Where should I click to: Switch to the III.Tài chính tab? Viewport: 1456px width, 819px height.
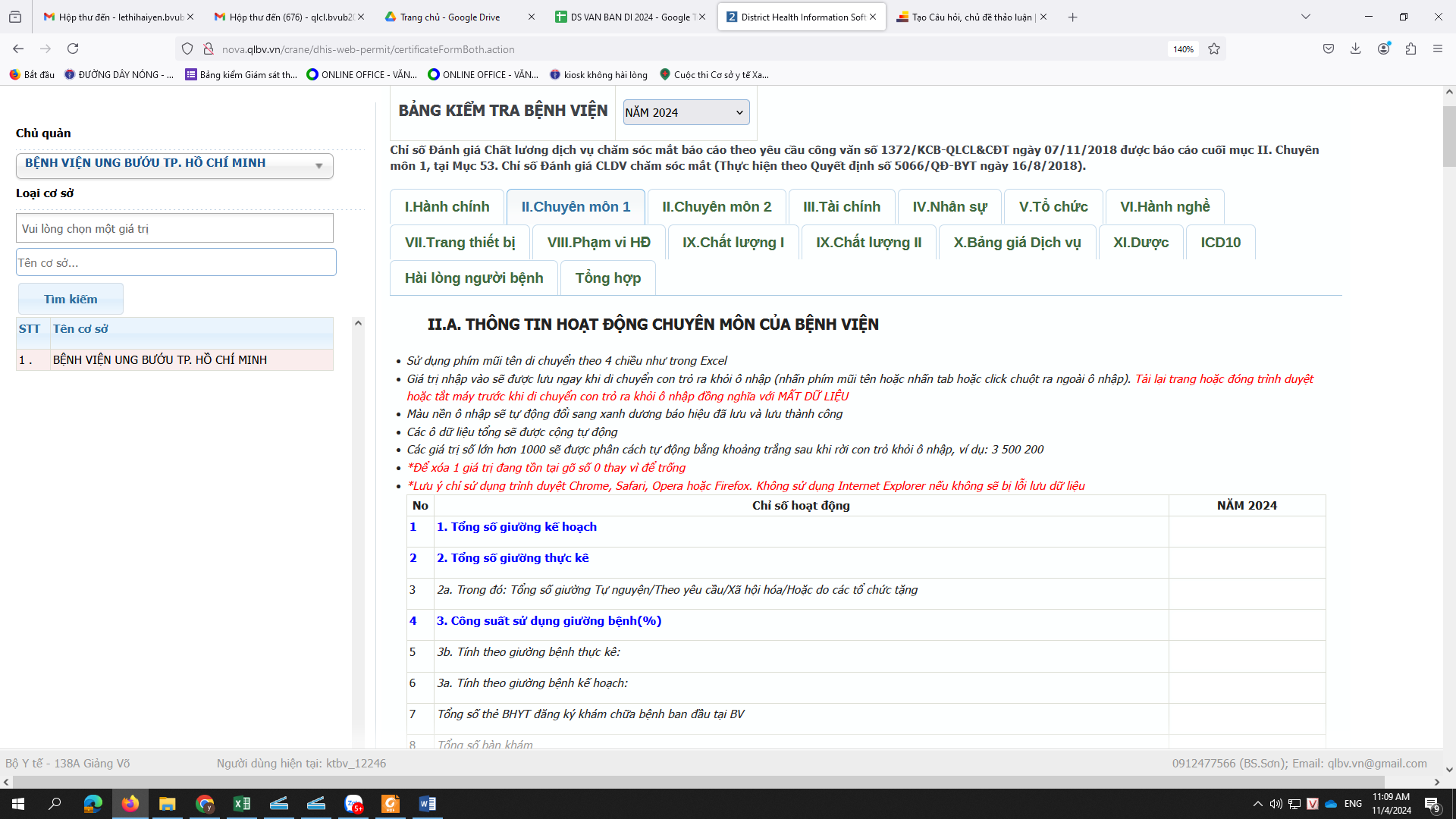842,206
